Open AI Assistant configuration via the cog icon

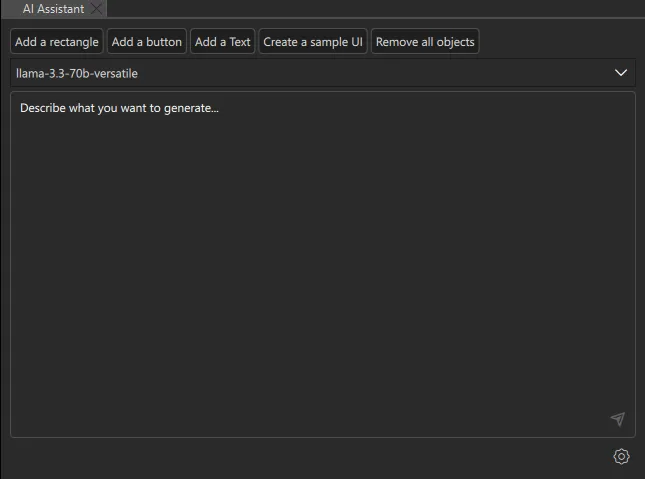tap(621, 457)
